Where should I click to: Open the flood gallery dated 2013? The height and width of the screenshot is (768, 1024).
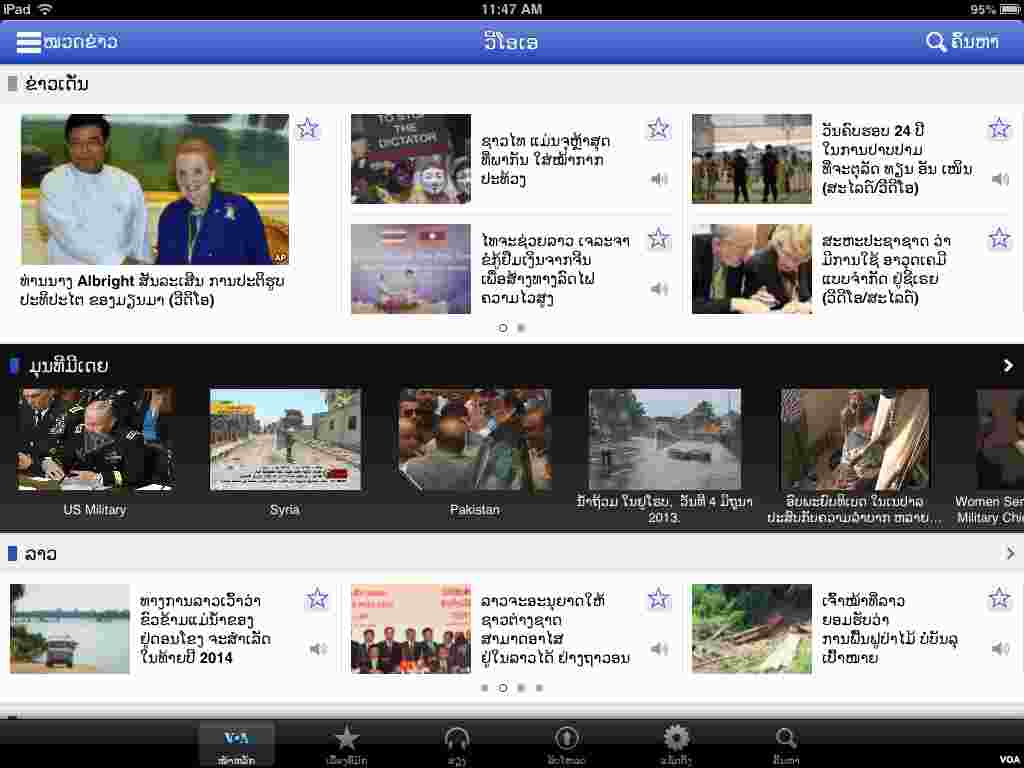tap(665, 439)
